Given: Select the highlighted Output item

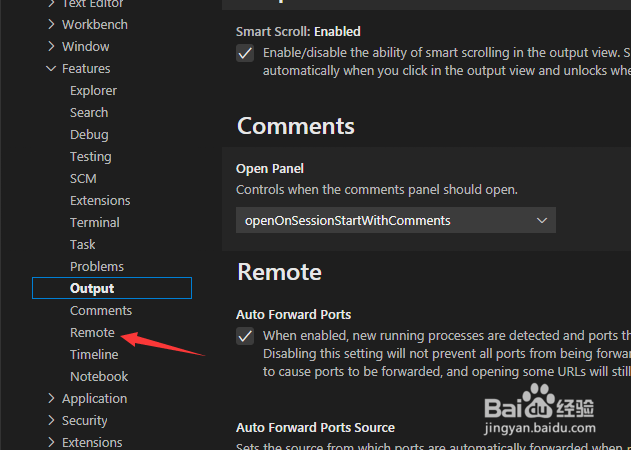Looking at the screenshot, I should point(112,288).
